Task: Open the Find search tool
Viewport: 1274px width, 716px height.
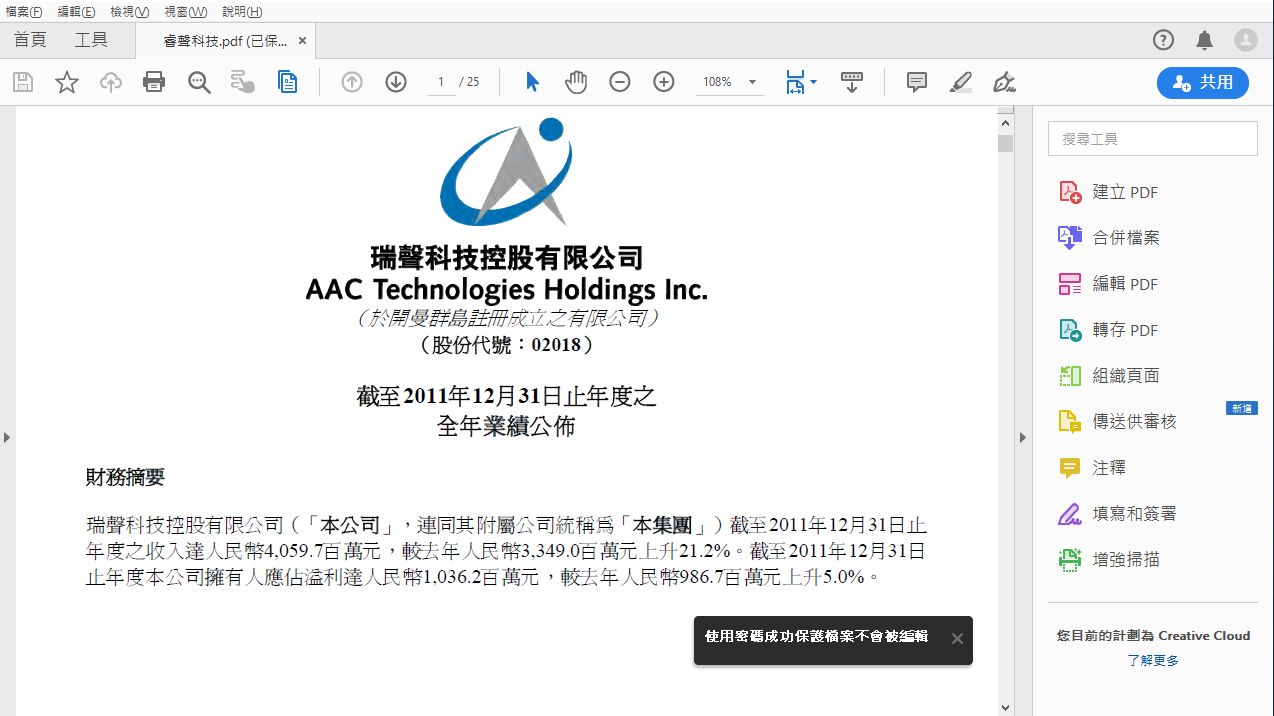Action: coord(198,82)
